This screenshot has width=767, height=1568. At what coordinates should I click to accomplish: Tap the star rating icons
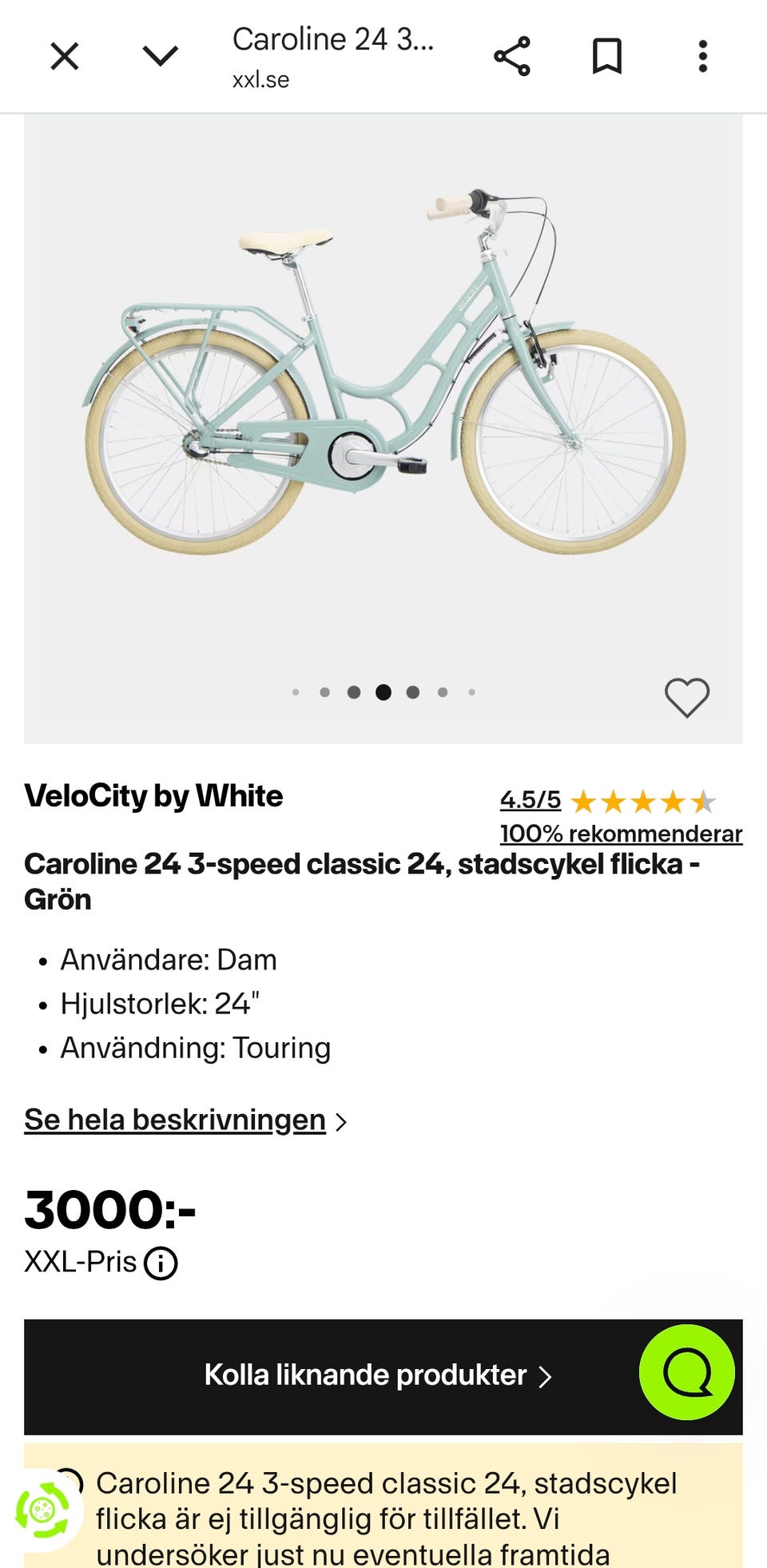643,801
